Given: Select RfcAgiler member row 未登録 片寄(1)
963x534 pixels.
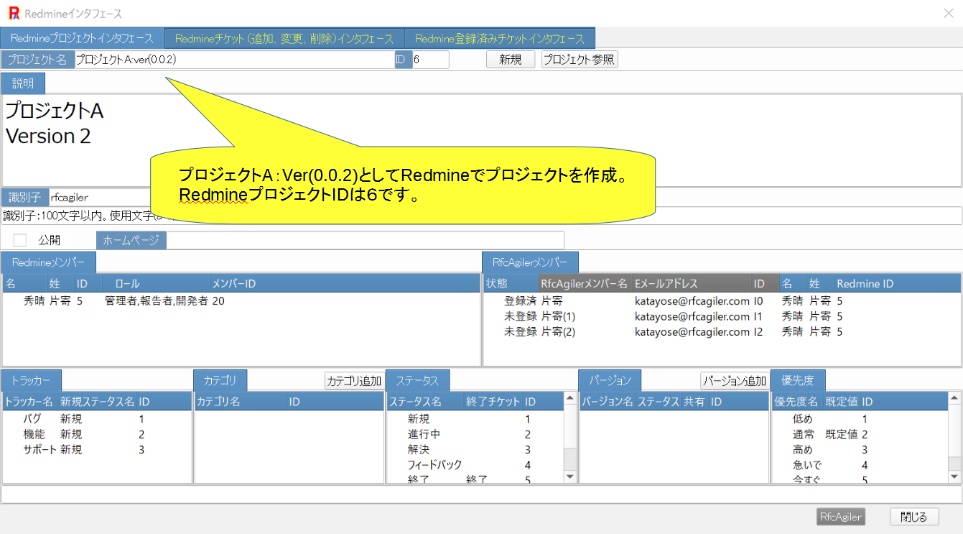Looking at the screenshot, I should click(722, 316).
